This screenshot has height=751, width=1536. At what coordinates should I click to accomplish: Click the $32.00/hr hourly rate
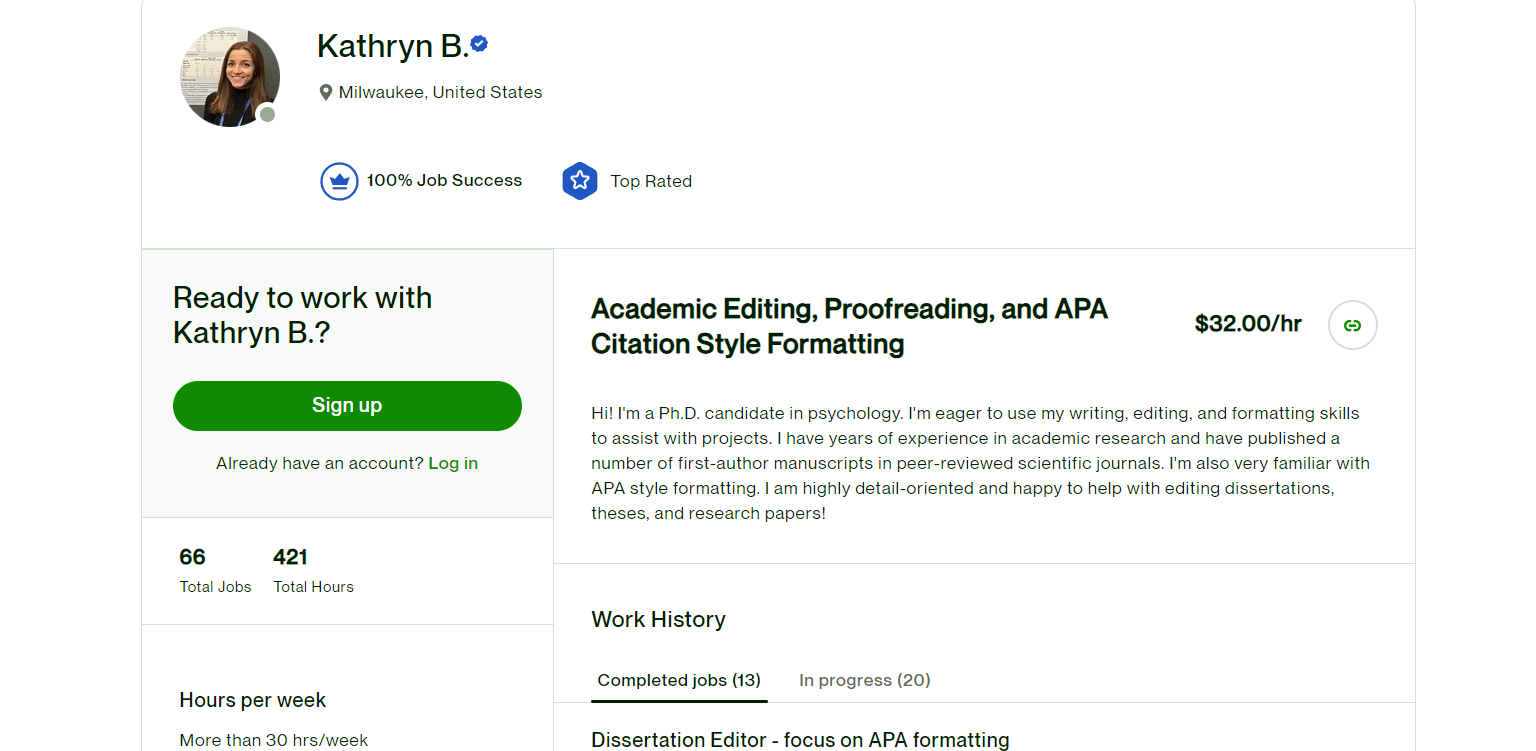(1248, 324)
